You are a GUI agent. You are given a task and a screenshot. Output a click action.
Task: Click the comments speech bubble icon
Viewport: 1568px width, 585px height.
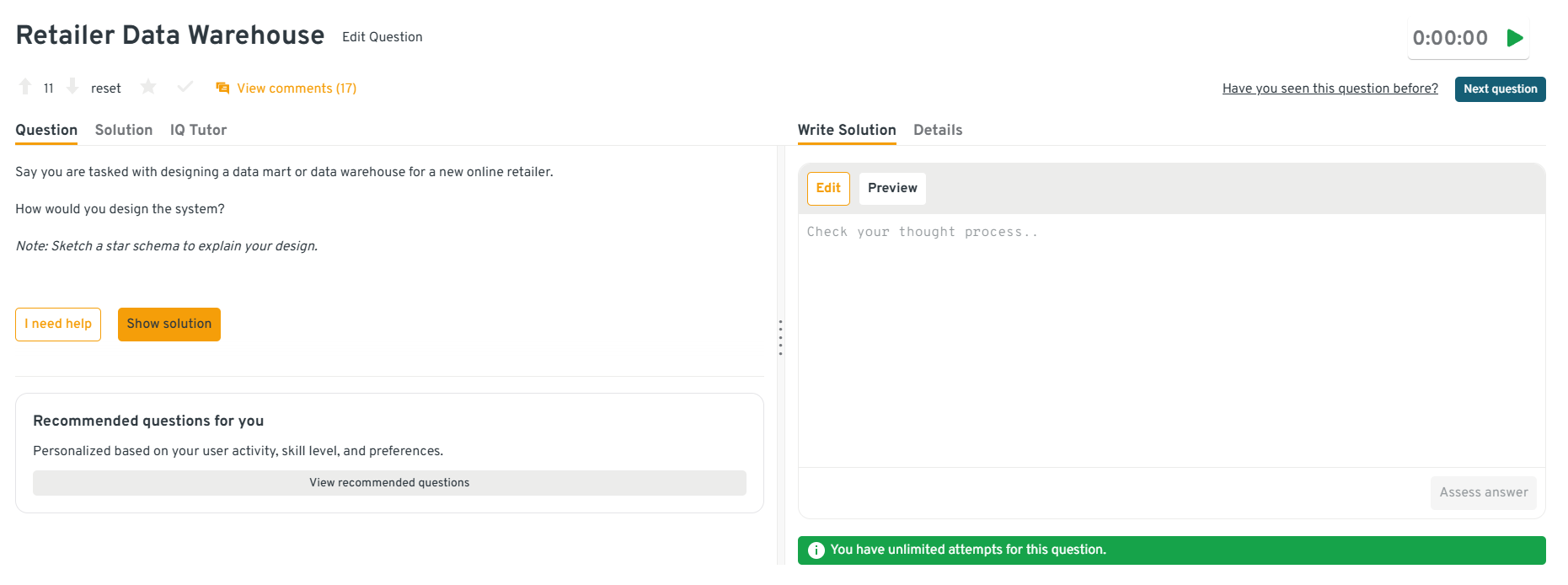pos(222,89)
